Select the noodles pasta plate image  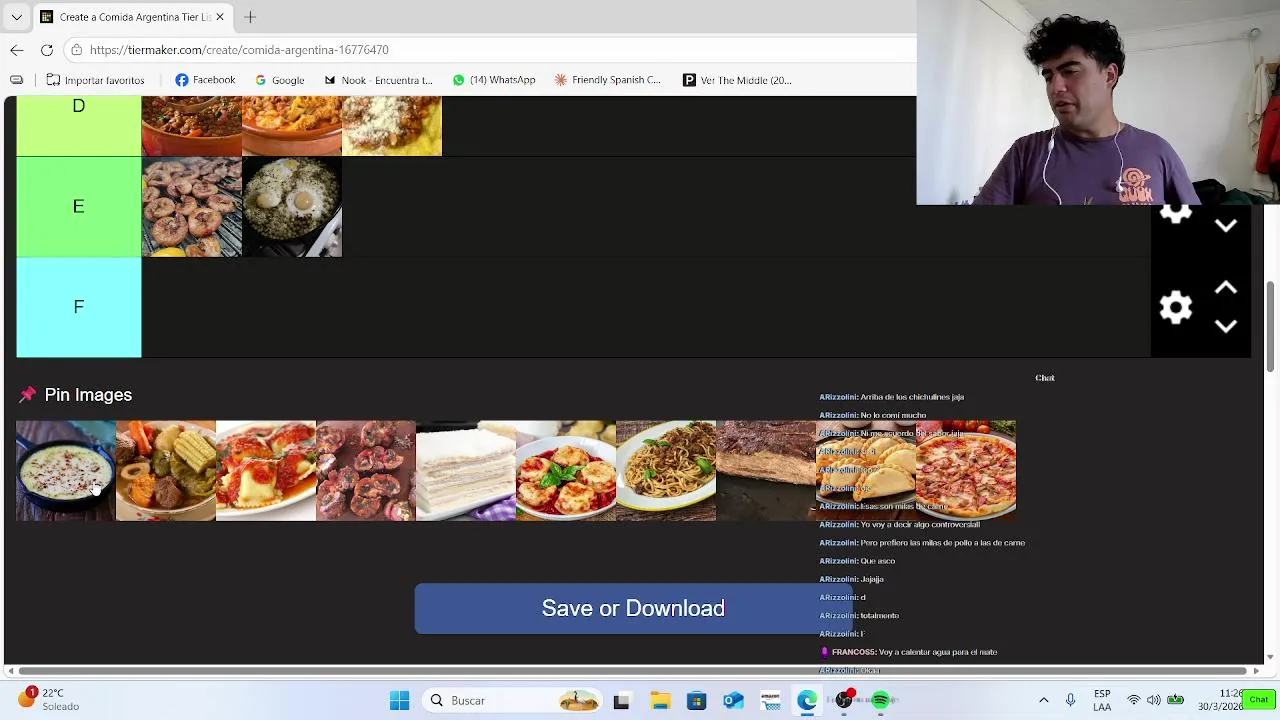[666, 471]
